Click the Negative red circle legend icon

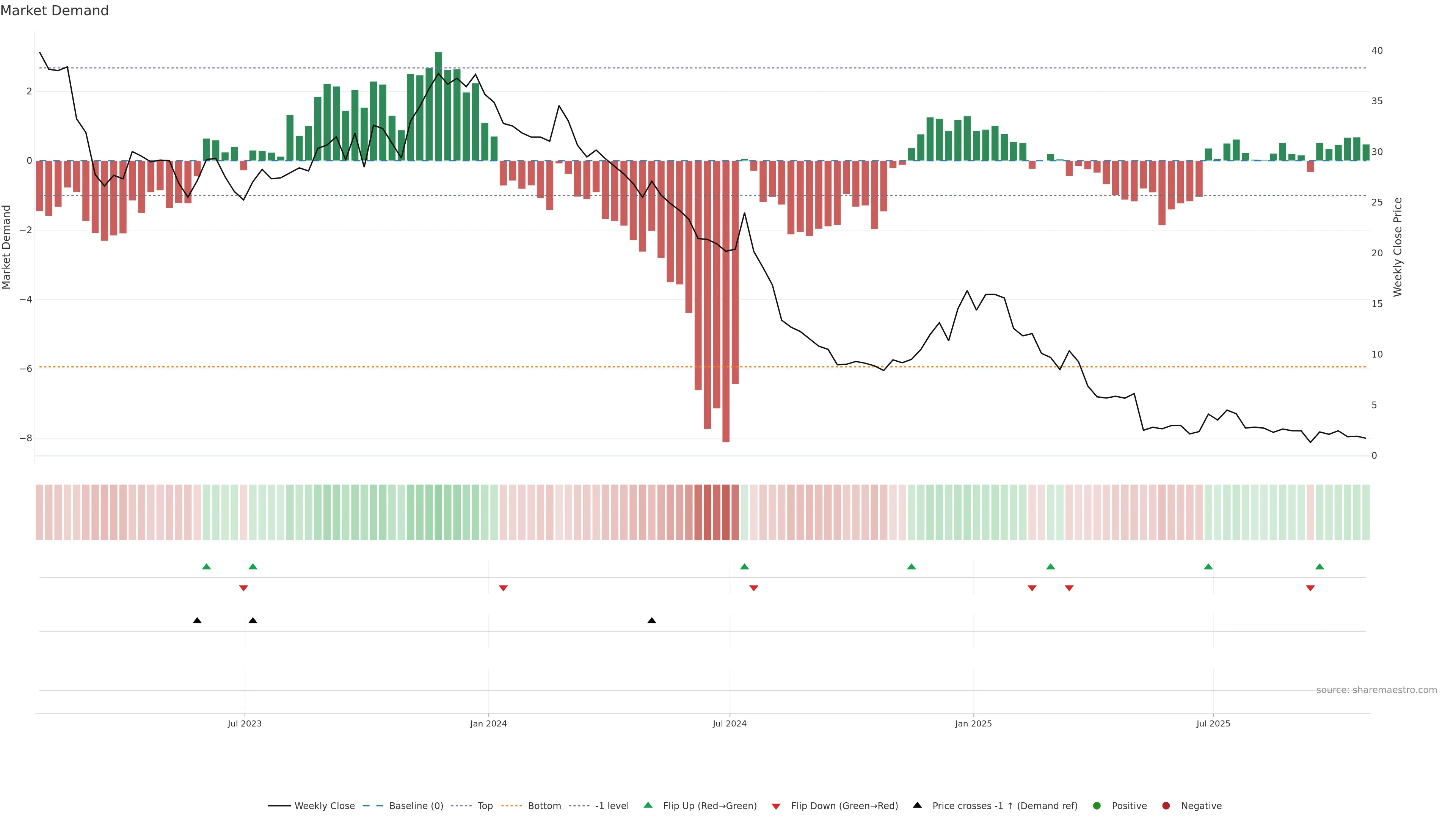pyautogui.click(x=1166, y=806)
